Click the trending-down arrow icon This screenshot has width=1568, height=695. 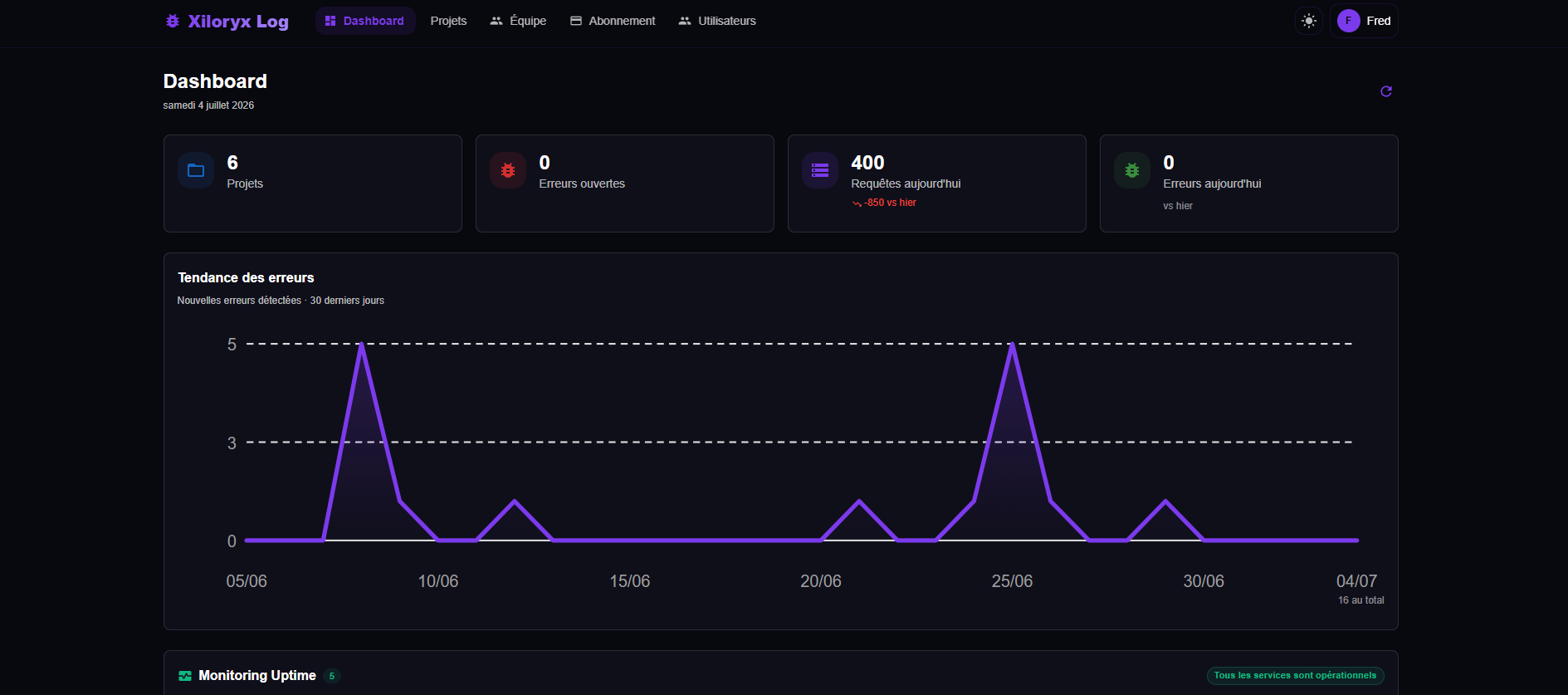click(x=857, y=203)
